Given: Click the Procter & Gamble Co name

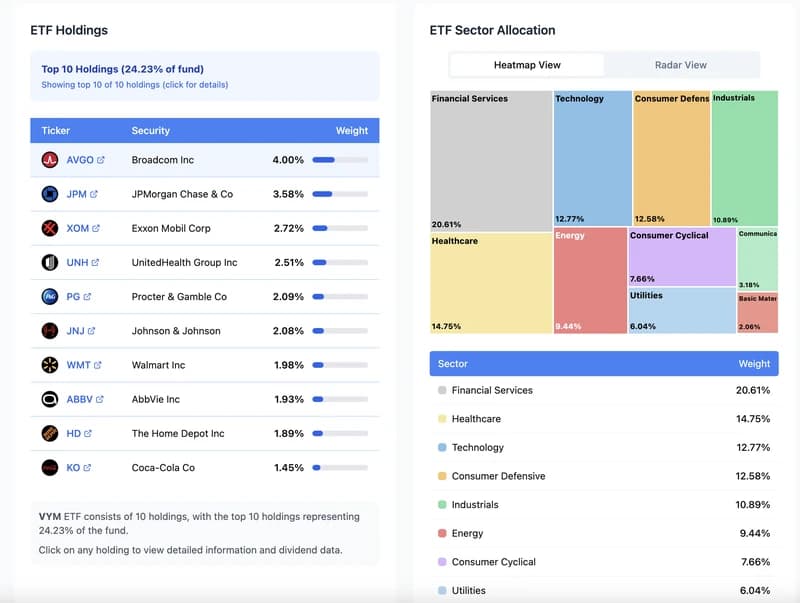Looking at the screenshot, I should coord(179,296).
